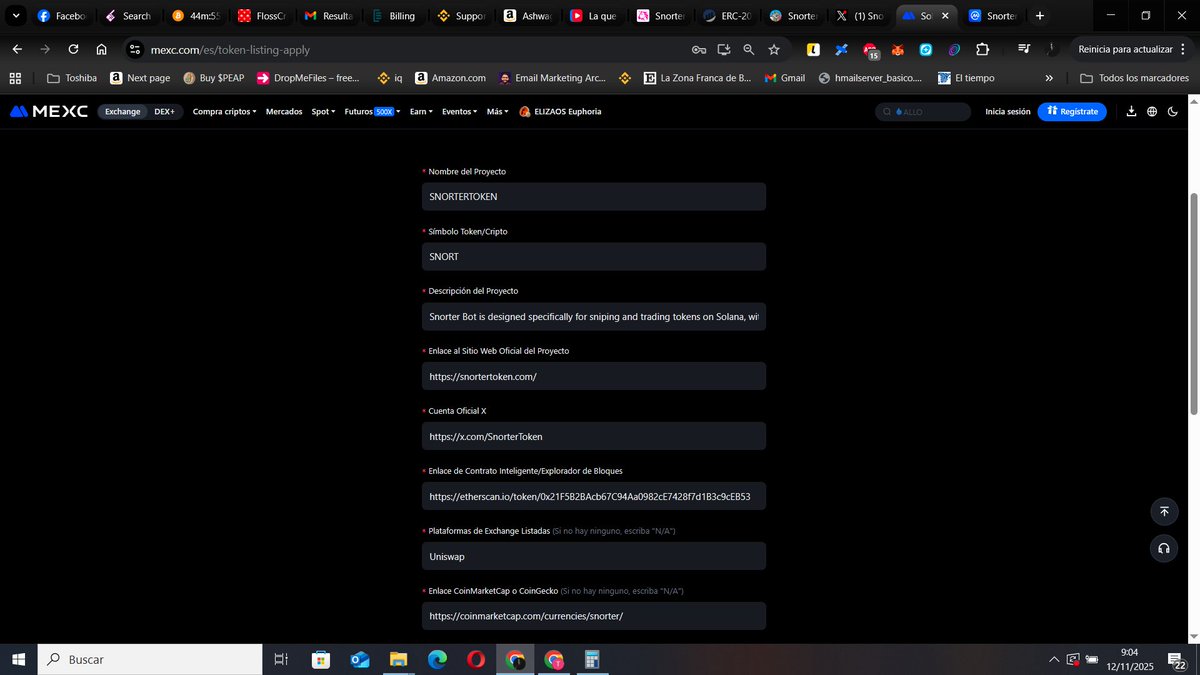Switch to the La que browser tab
This screenshot has width=1200, height=675.
(594, 16)
